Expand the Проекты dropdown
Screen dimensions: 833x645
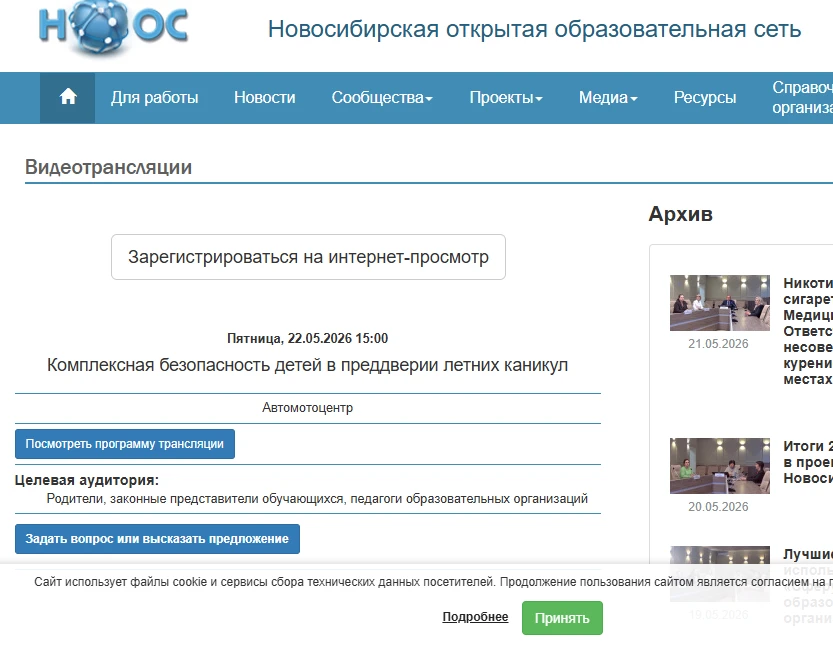506,98
